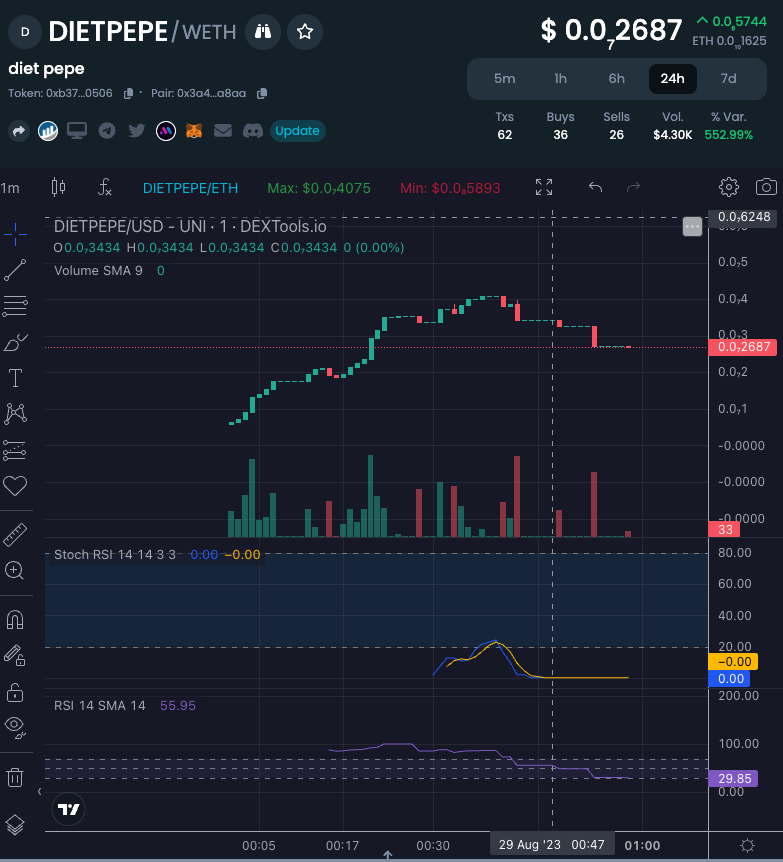The image size is (783, 862).
Task: Select the Text annotation tool
Action: [x=15, y=378]
